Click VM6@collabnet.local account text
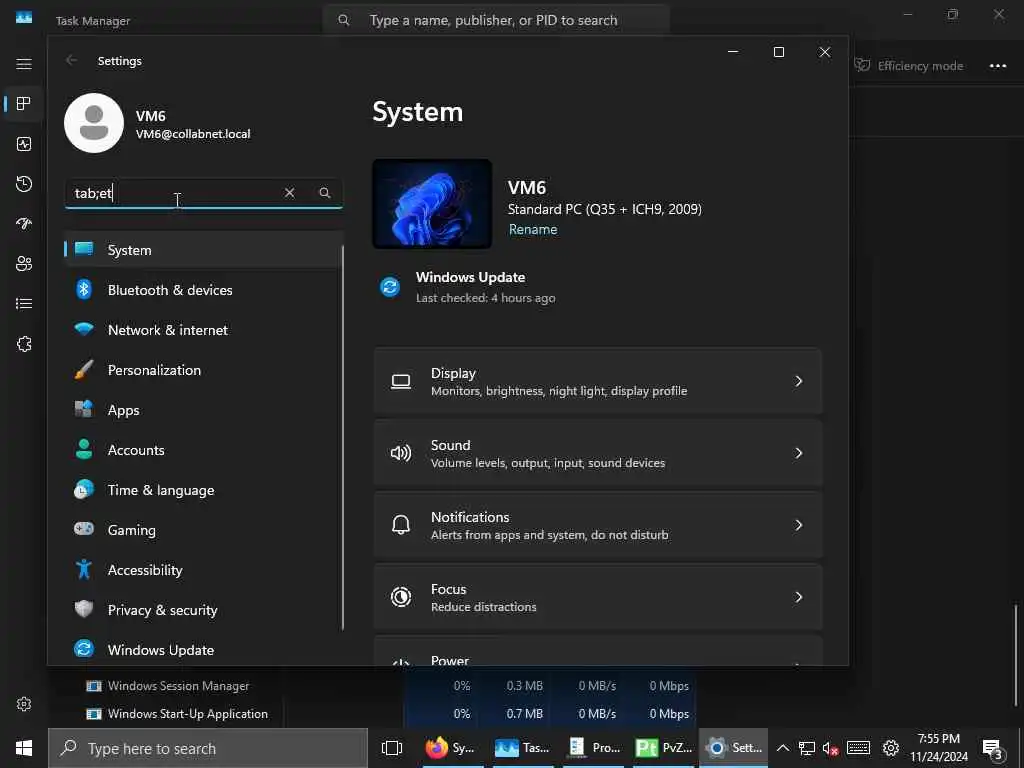This screenshot has height=768, width=1024. click(193, 134)
